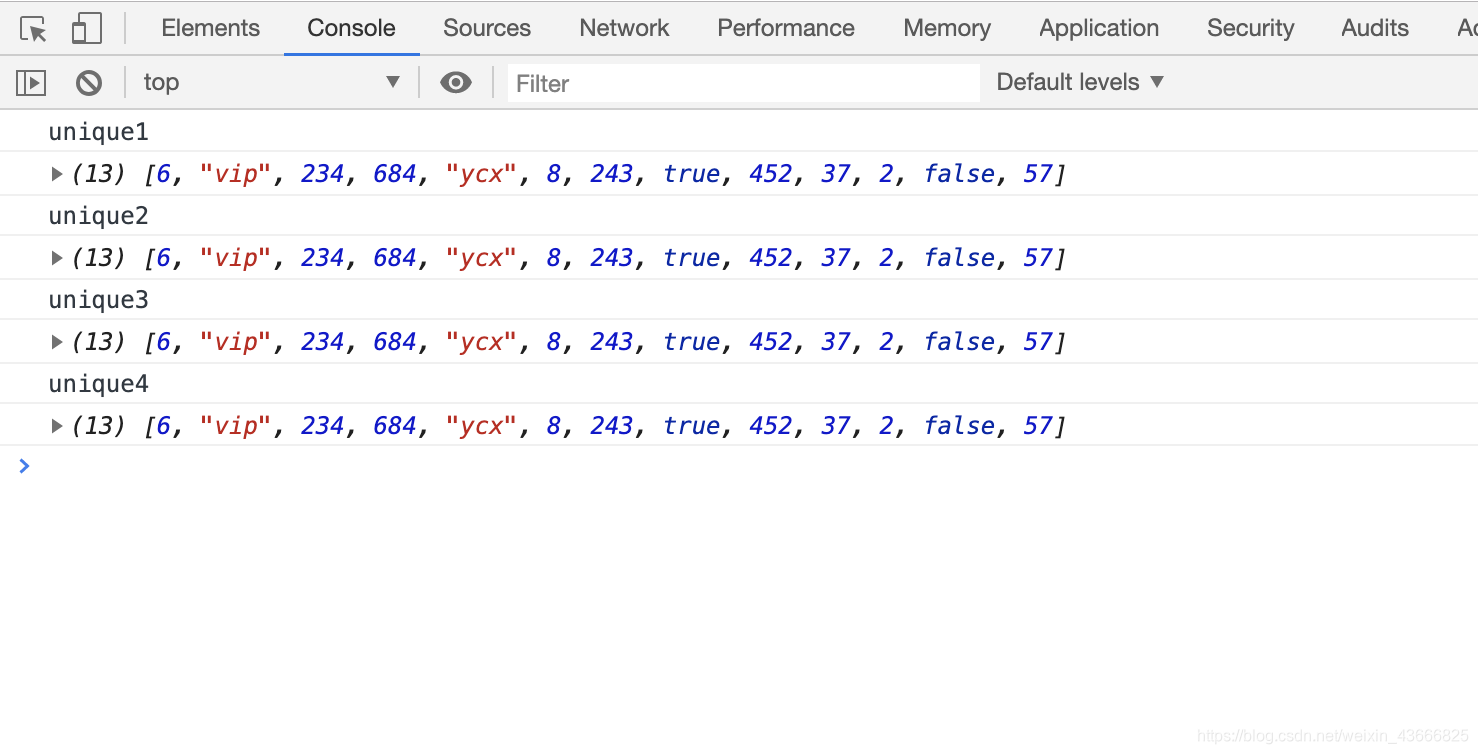The image size is (1478, 754).
Task: Switch to the Elements tab
Action: click(x=210, y=28)
